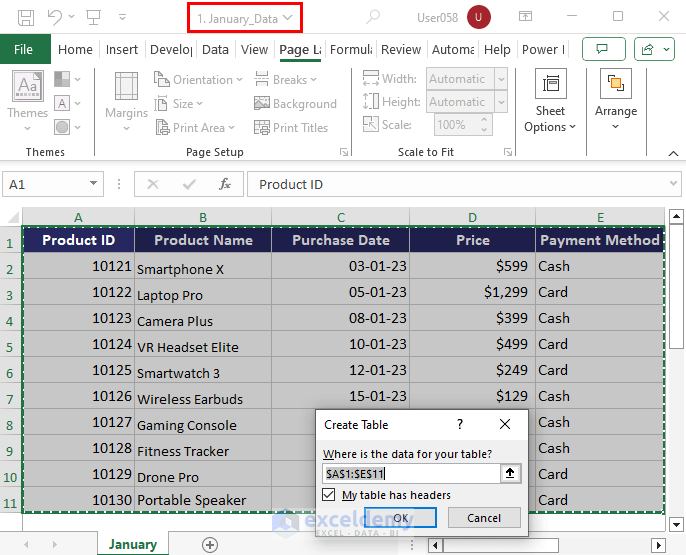Screen dimensions: 686x555
Task: Click the collapse dialog range selector icon
Action: [x=511, y=474]
